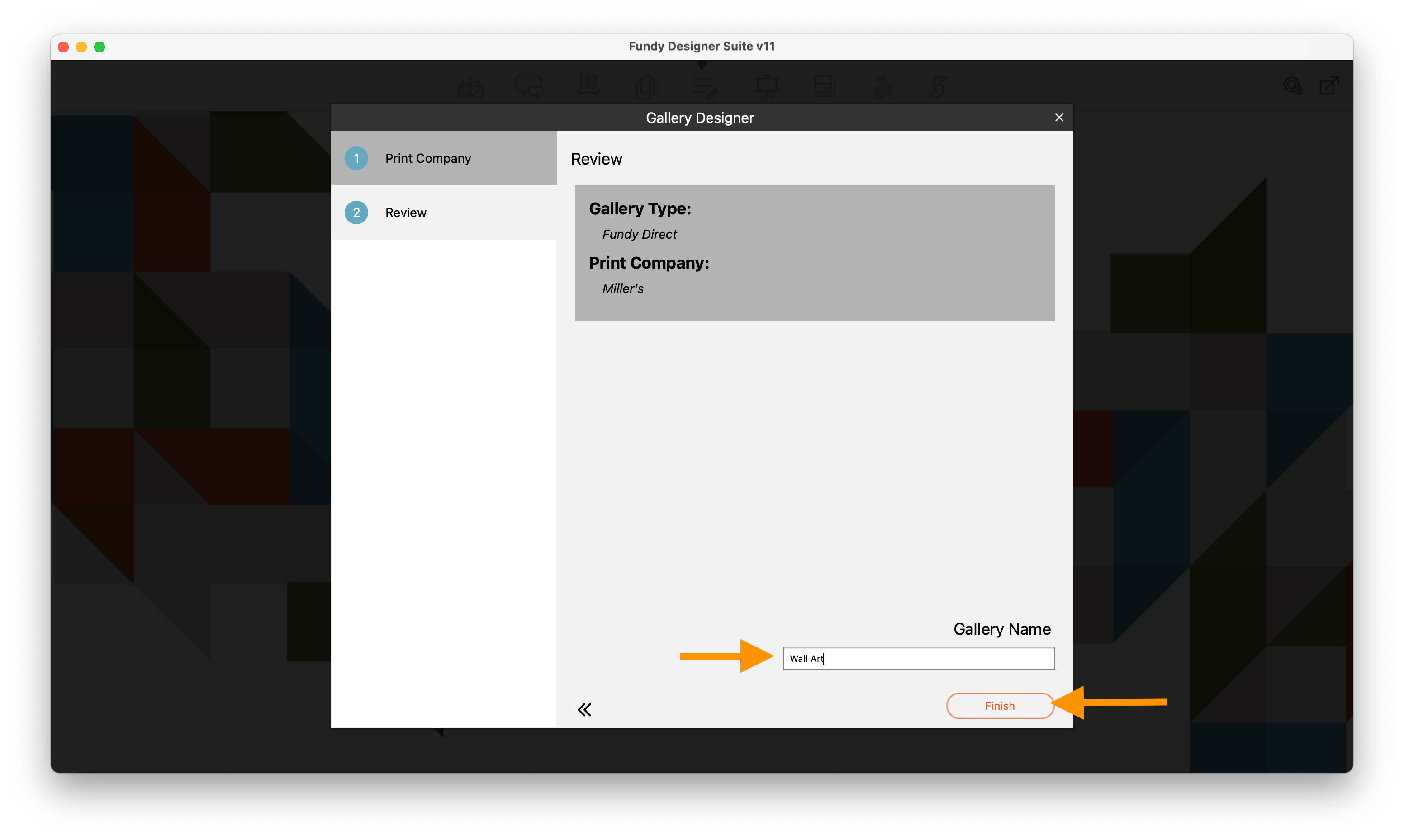Viewport: 1404px width, 840px height.
Task: Click the step 1 circle badge
Action: 356,159
